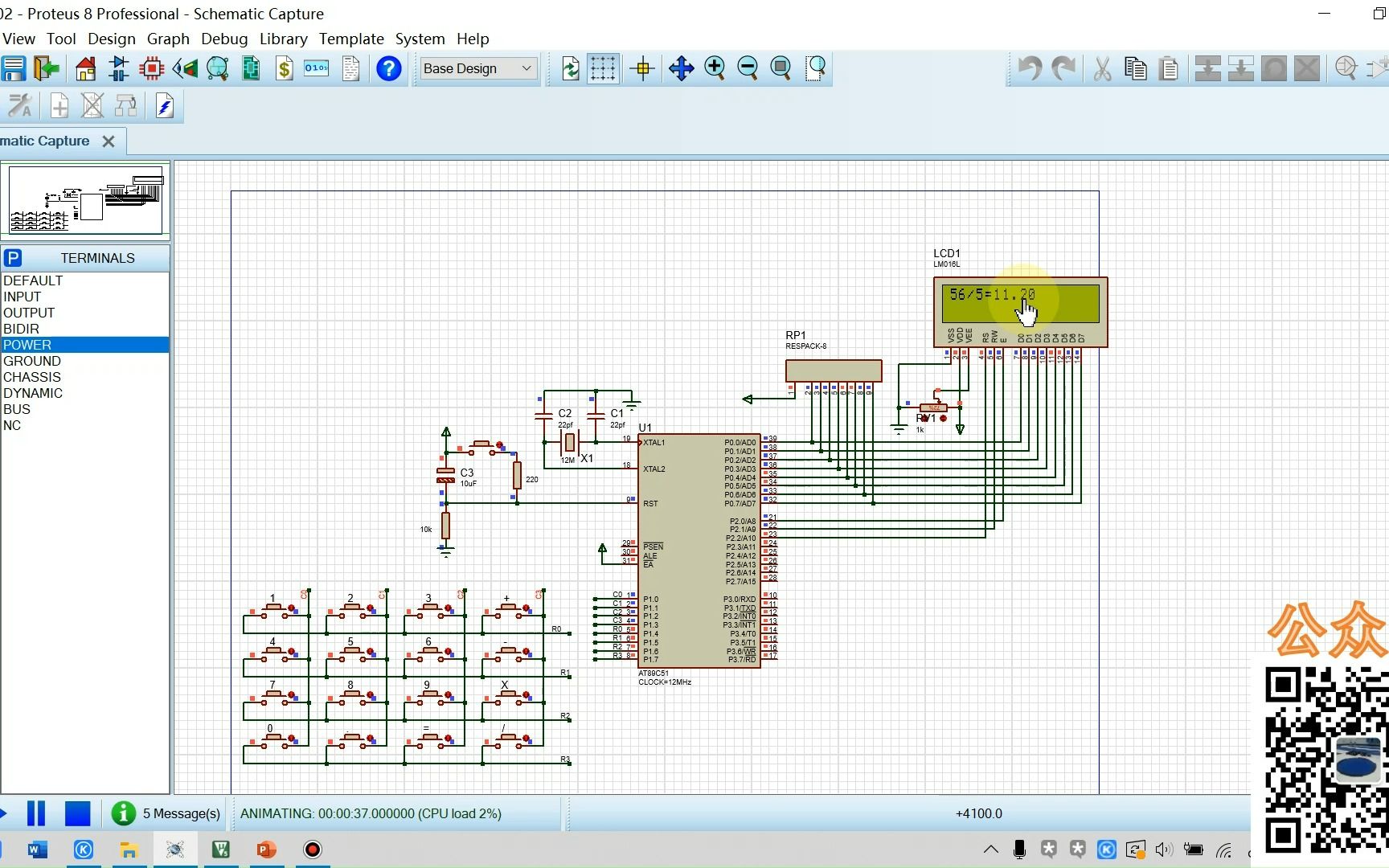Click the Zoom Out magnifier icon
Viewport: 1389px width, 868px height.
pos(748,68)
